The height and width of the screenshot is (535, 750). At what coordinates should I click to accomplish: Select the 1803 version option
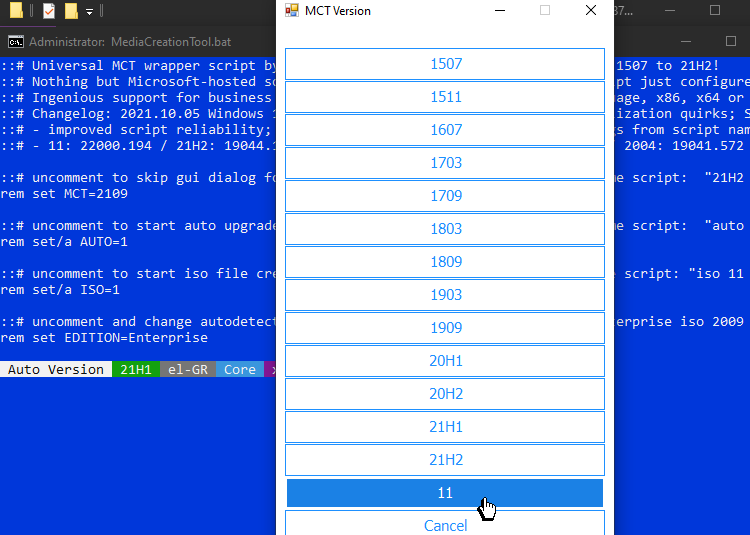[445, 229]
